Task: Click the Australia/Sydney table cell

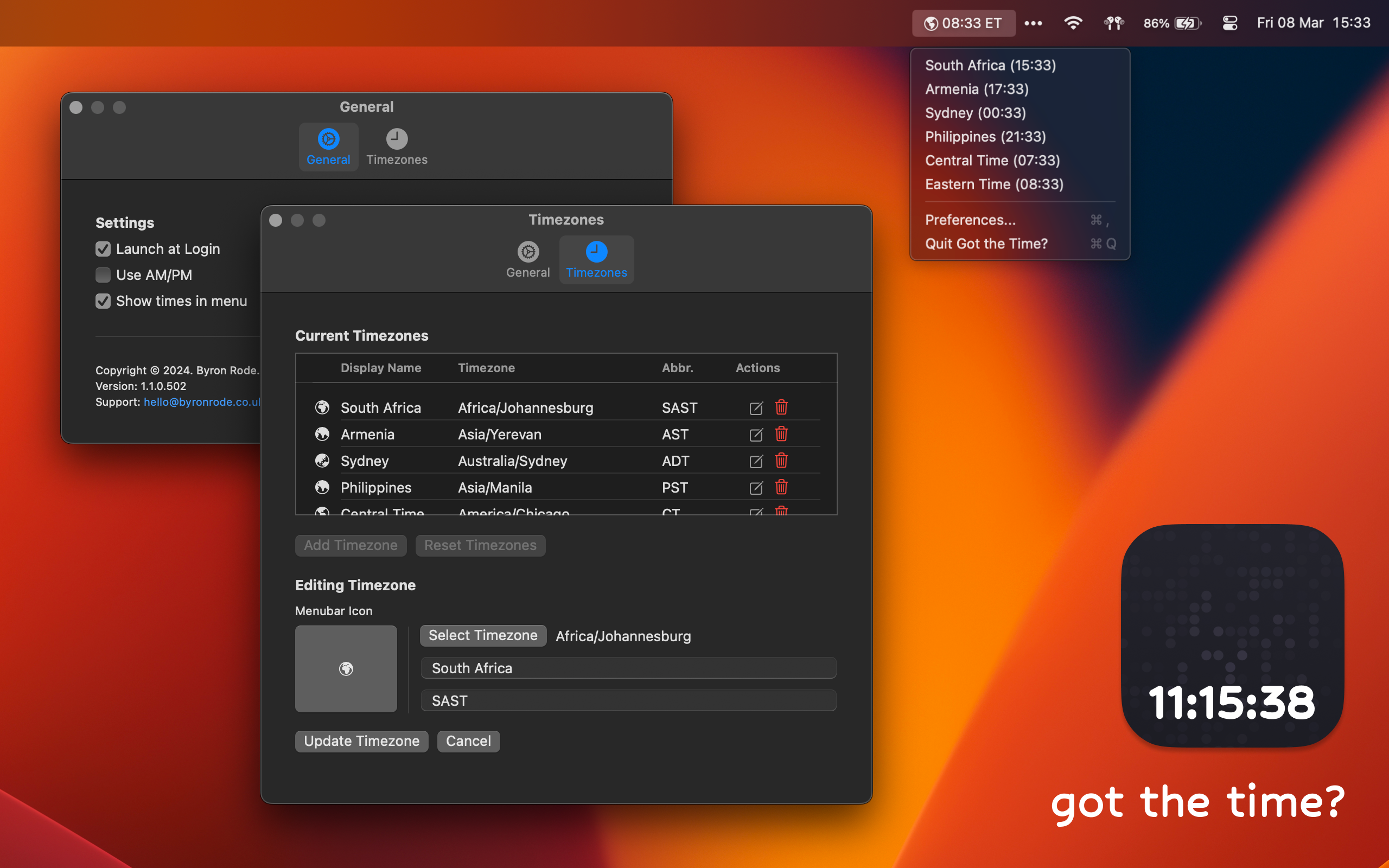Action: [513, 461]
